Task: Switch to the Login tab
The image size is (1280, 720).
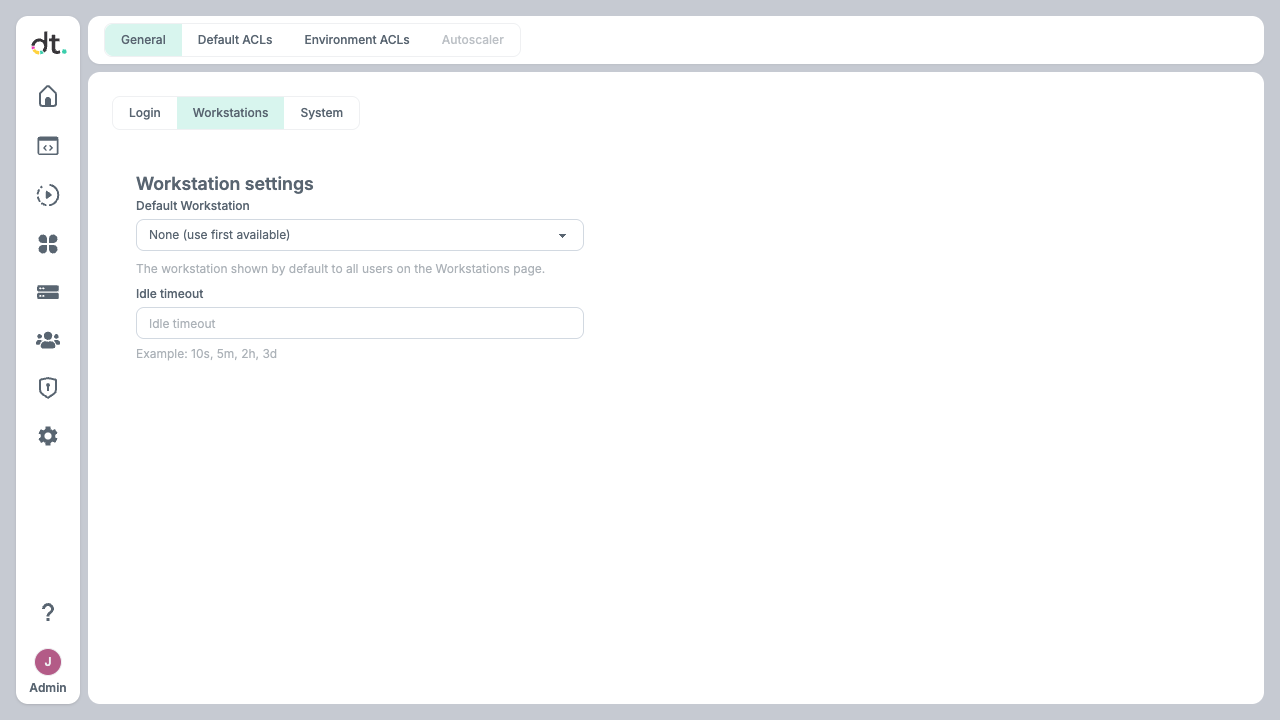Action: [145, 113]
